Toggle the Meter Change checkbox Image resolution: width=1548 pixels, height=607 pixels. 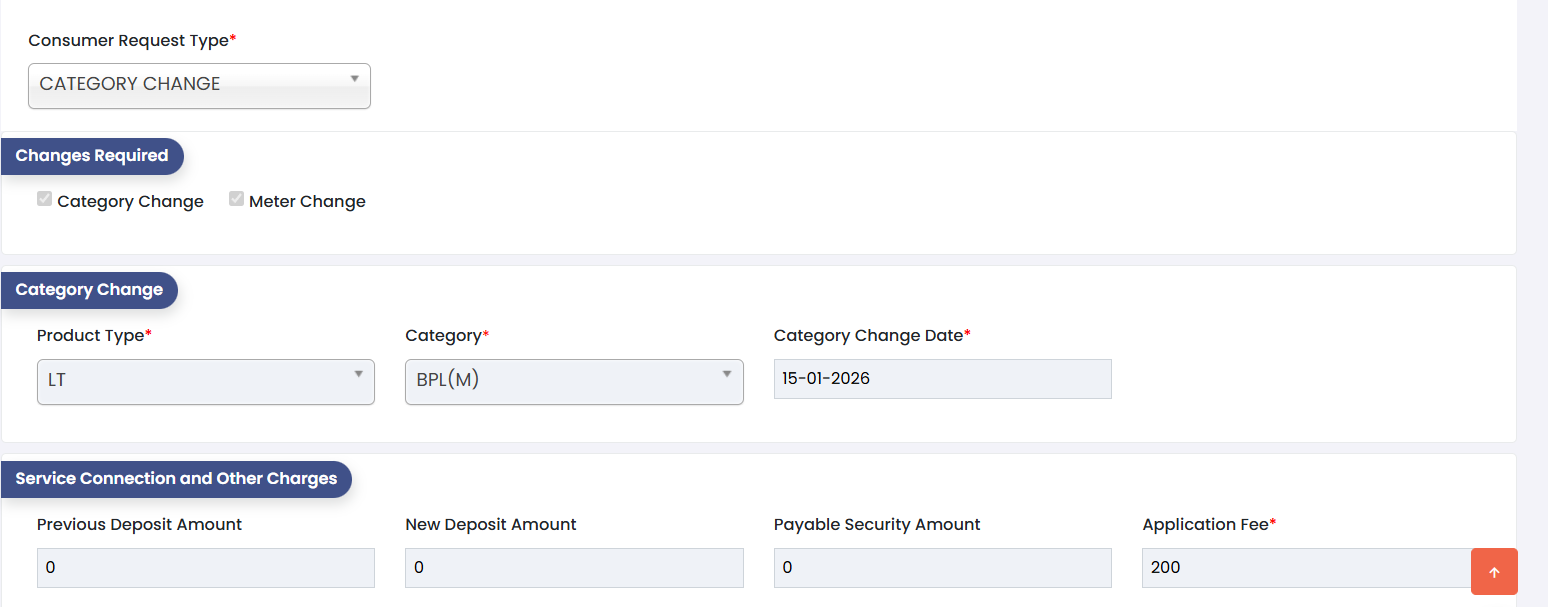(x=236, y=199)
